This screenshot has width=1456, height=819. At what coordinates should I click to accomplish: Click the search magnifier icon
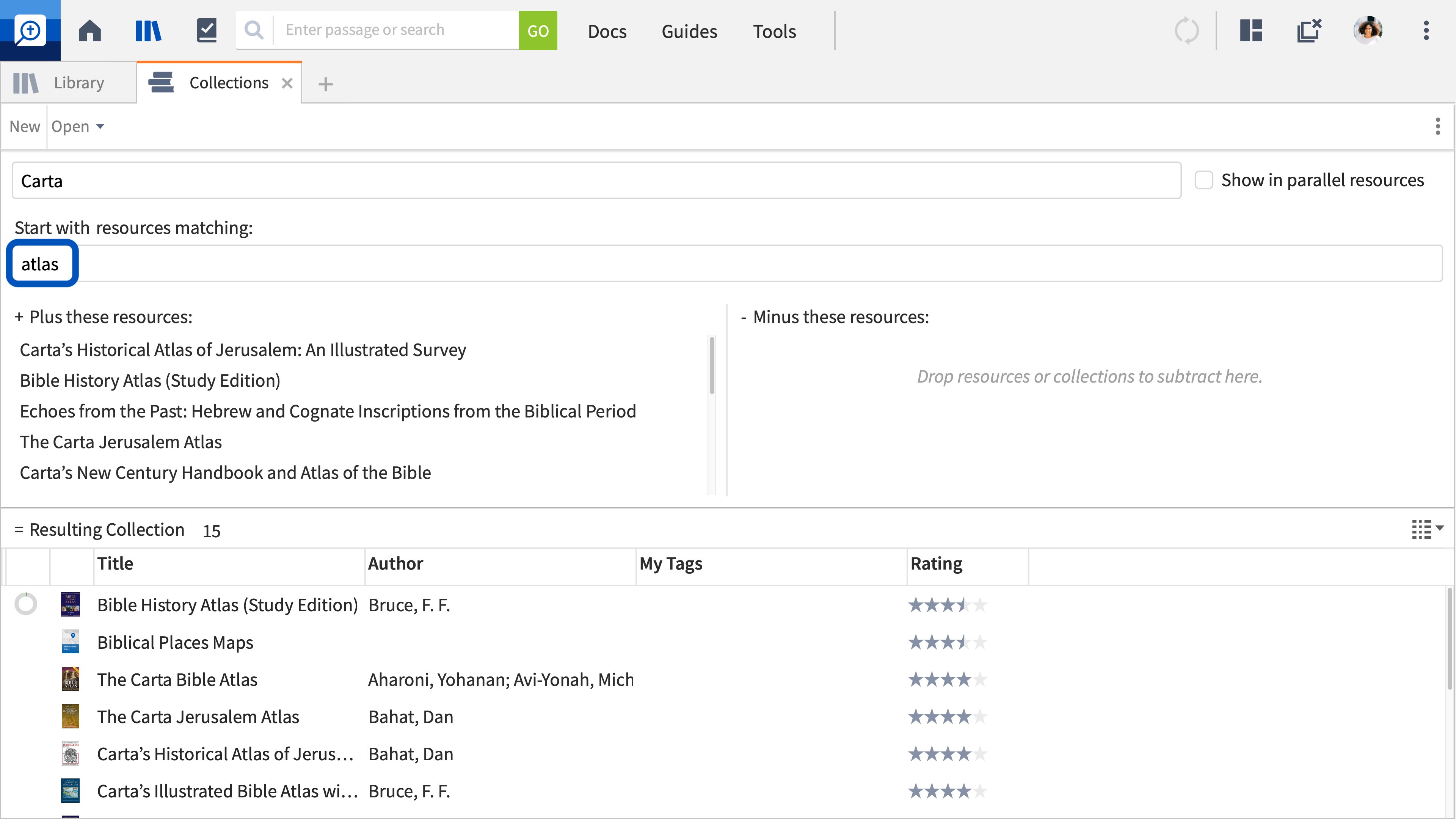254,30
